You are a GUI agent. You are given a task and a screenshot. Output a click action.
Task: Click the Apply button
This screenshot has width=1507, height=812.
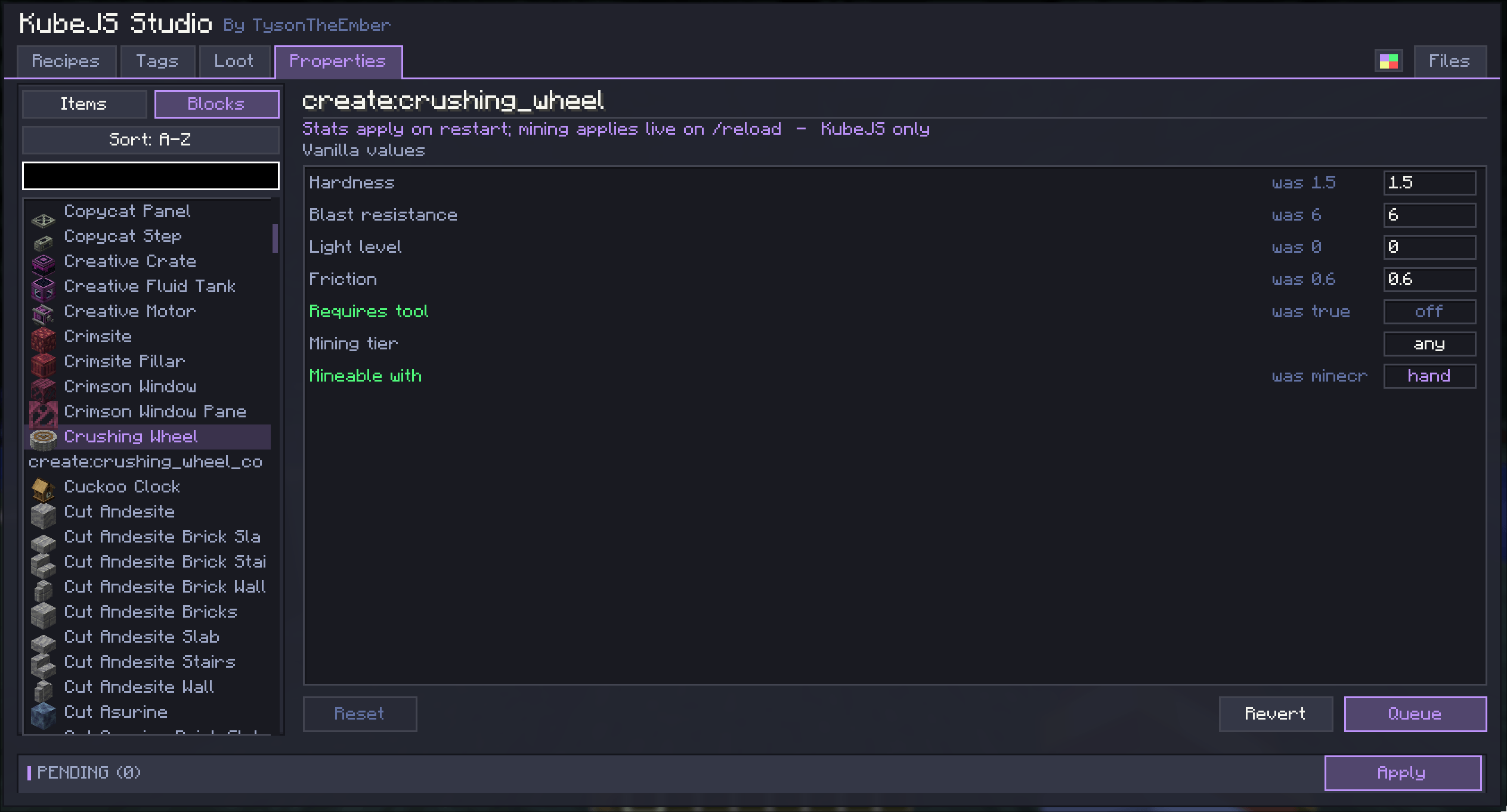tap(1403, 773)
